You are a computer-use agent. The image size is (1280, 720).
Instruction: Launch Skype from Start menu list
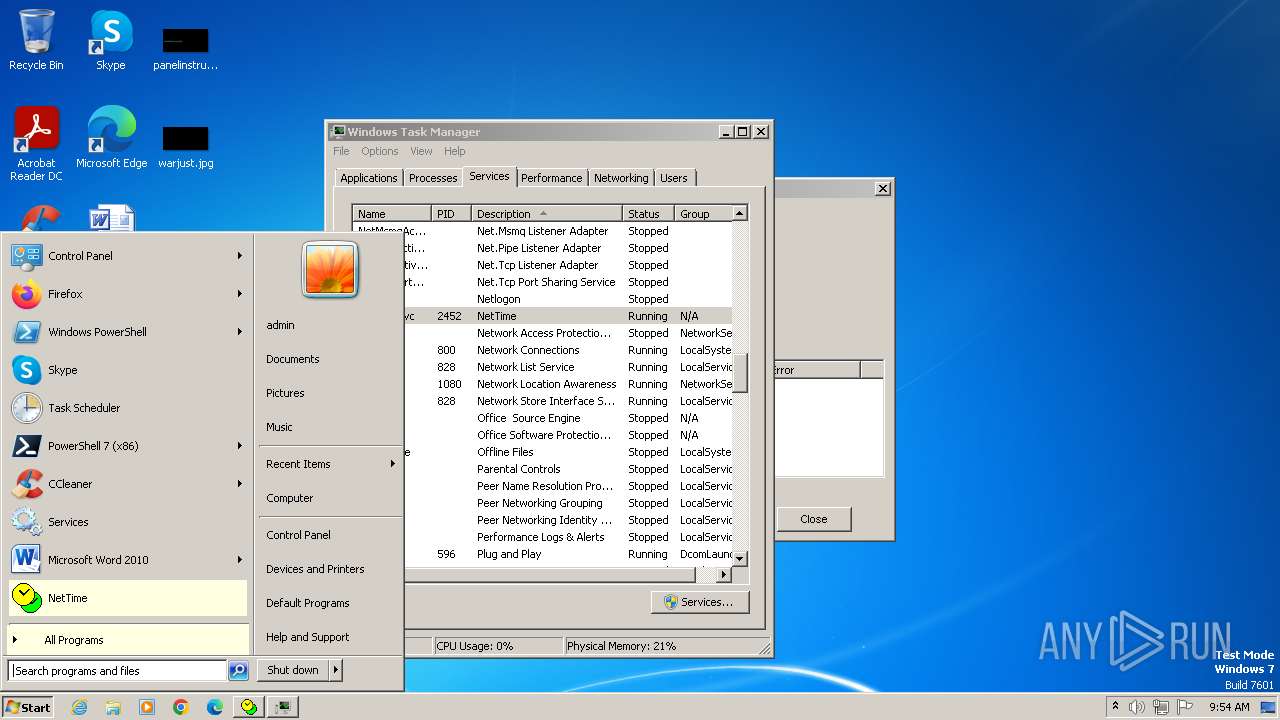127,370
